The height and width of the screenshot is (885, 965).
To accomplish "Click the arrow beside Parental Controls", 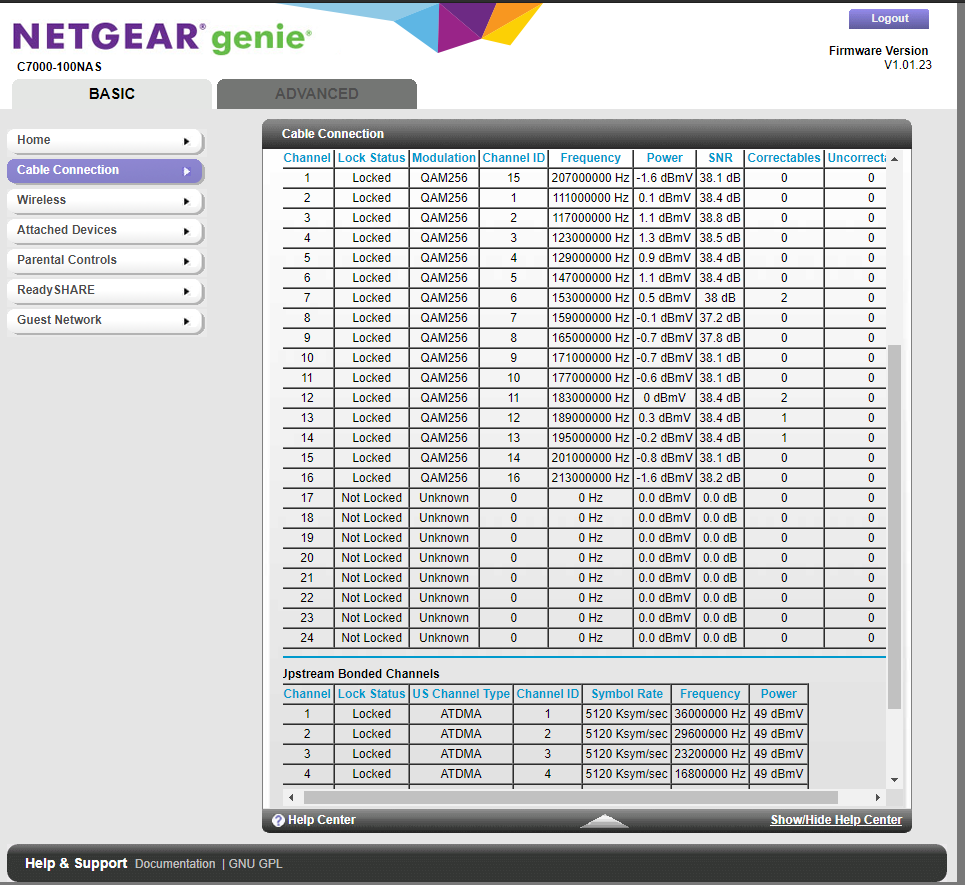I will click(x=186, y=261).
